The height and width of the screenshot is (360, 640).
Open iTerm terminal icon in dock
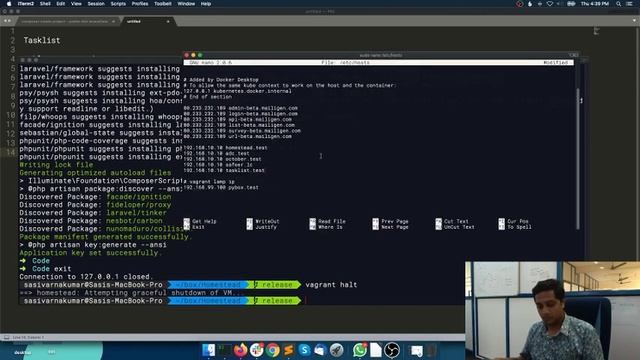tap(224, 350)
